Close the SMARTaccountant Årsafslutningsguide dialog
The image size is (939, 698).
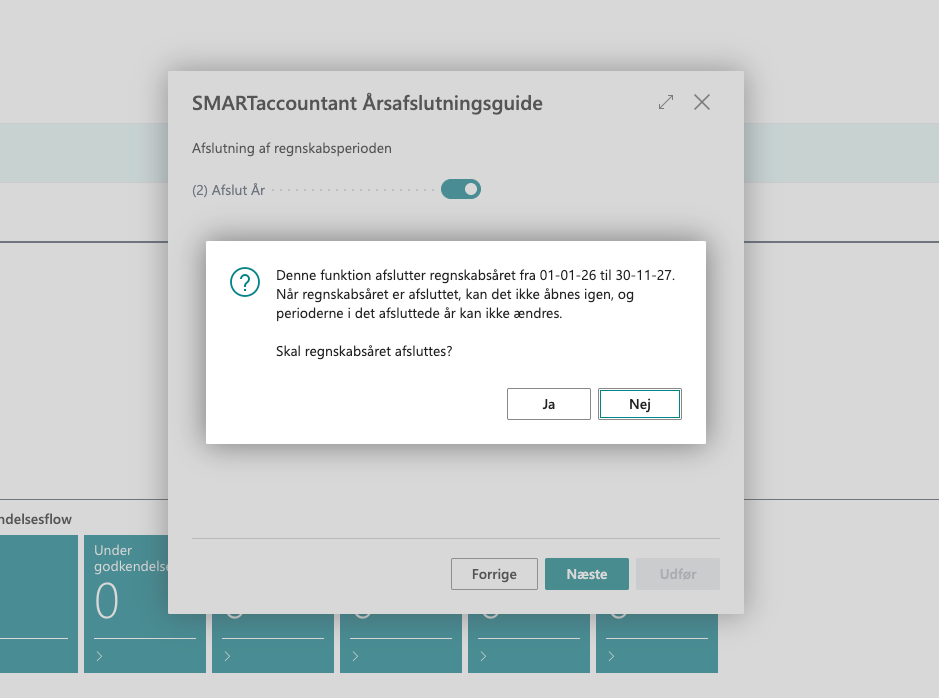(x=702, y=102)
